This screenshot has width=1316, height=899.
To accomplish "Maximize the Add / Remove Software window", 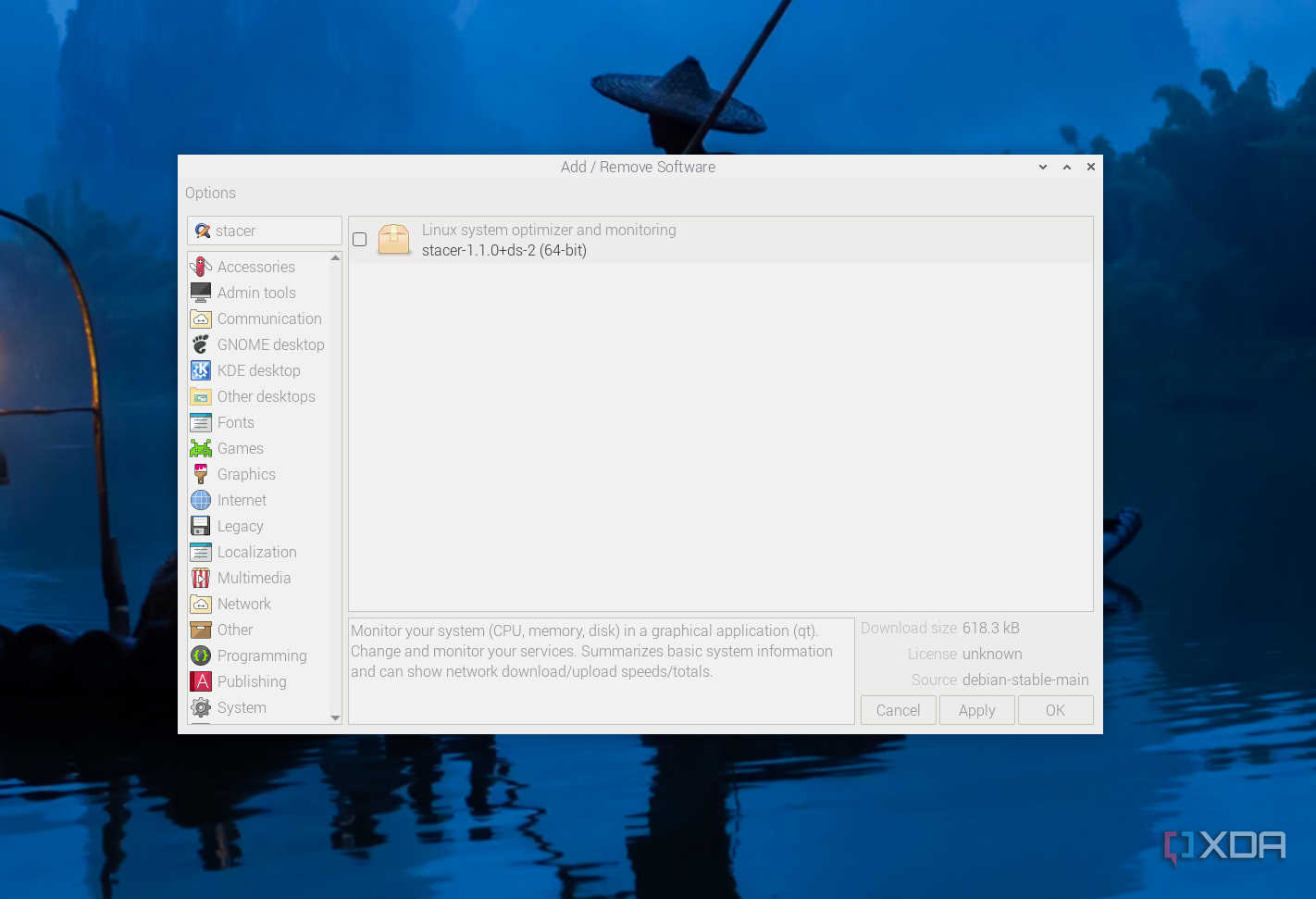I will point(1067,167).
